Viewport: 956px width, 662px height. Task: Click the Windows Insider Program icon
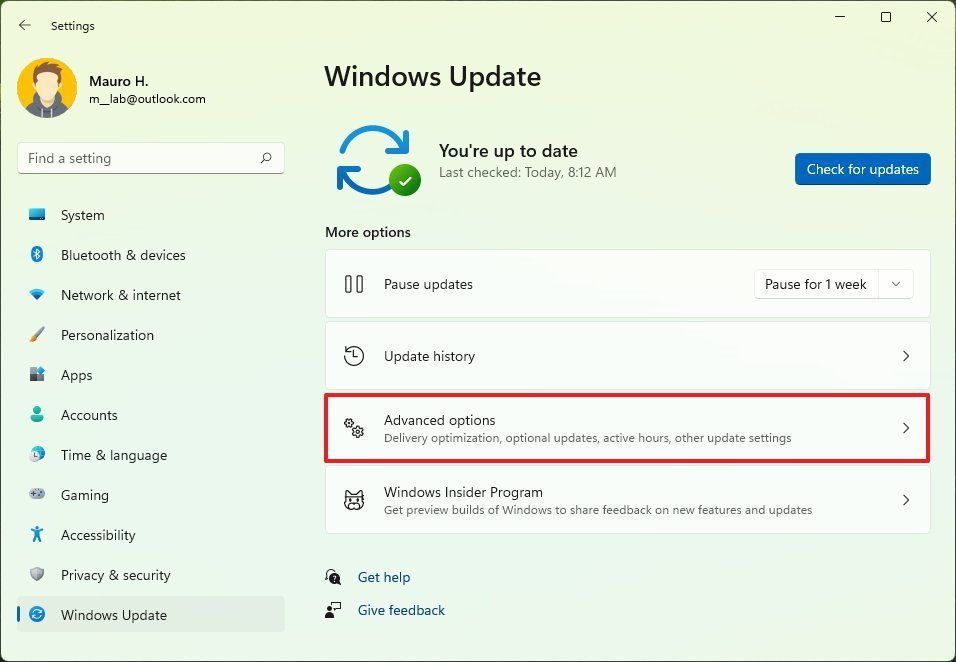tap(353, 500)
